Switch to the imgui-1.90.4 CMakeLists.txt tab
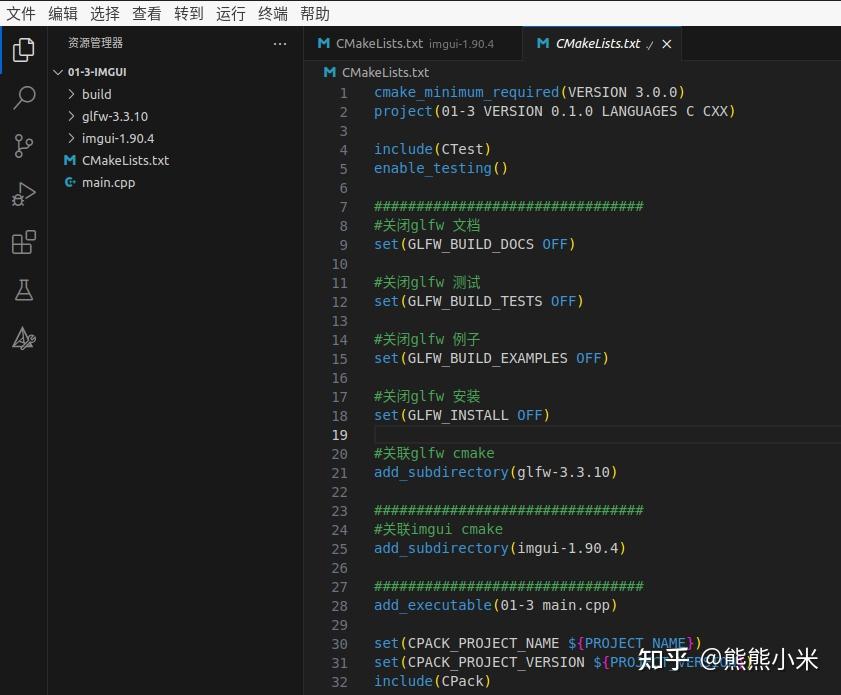841x695 pixels. [410, 43]
